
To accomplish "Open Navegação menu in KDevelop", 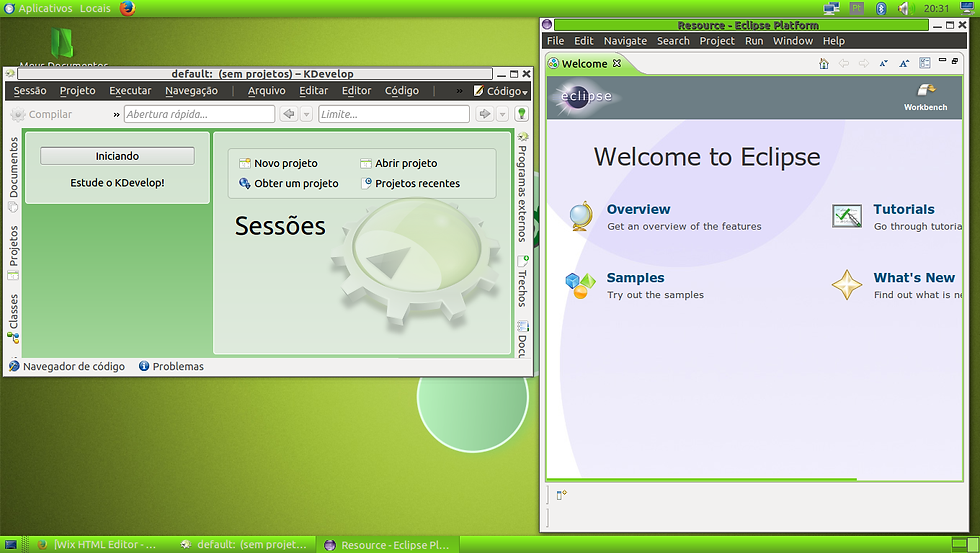I will pyautogui.click(x=191, y=91).
